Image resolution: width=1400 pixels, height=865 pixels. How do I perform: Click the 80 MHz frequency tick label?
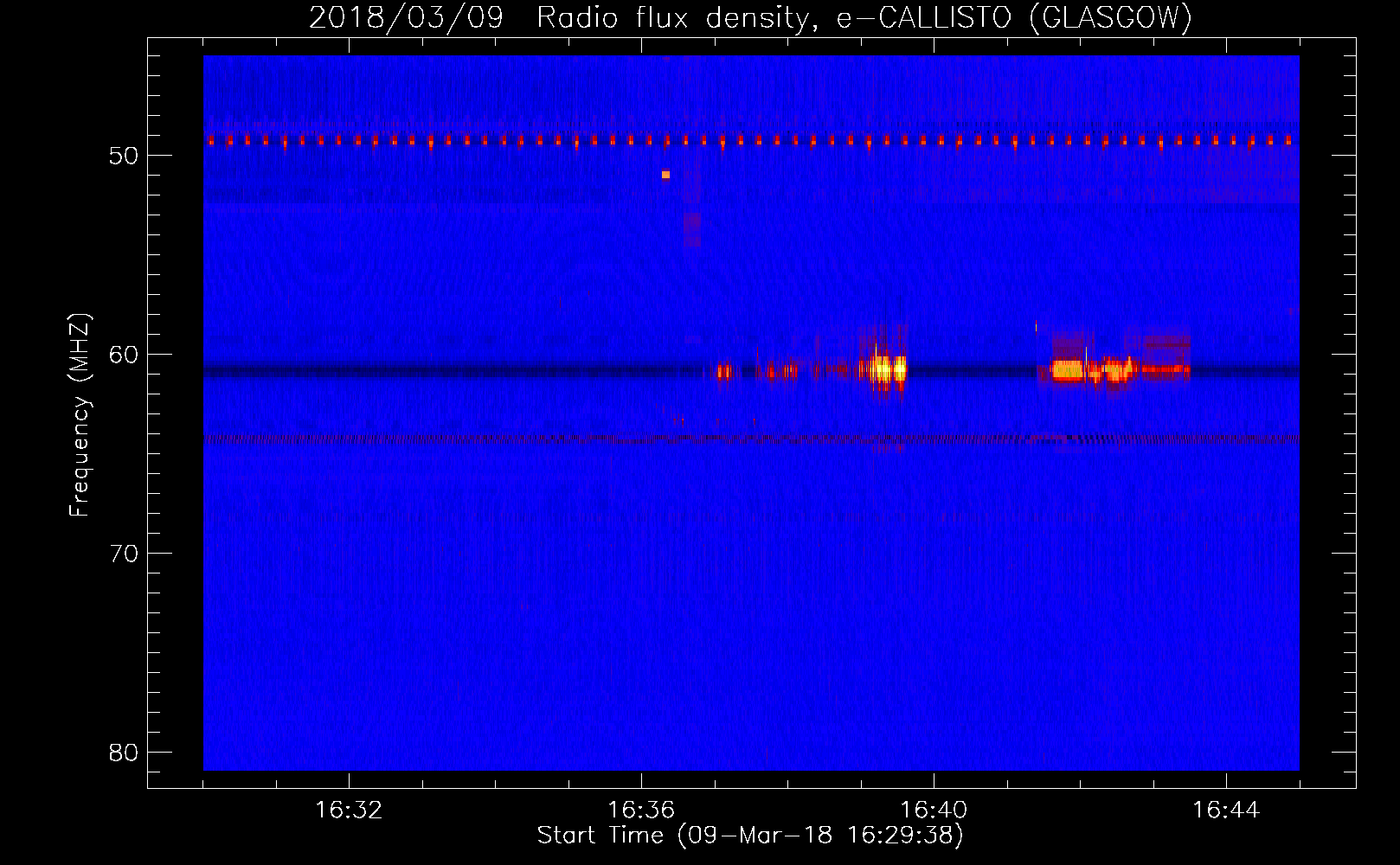coord(124,753)
